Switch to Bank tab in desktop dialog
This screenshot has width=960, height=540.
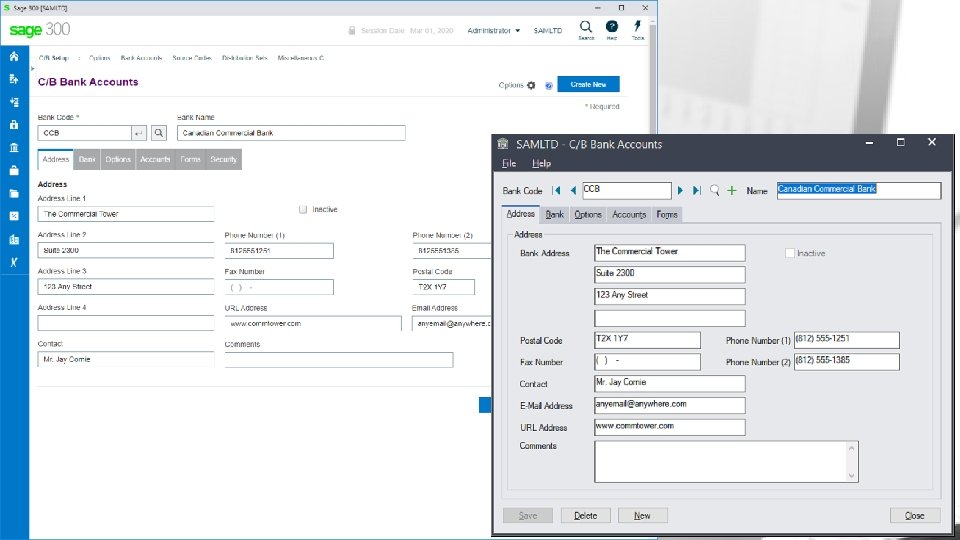(555, 215)
